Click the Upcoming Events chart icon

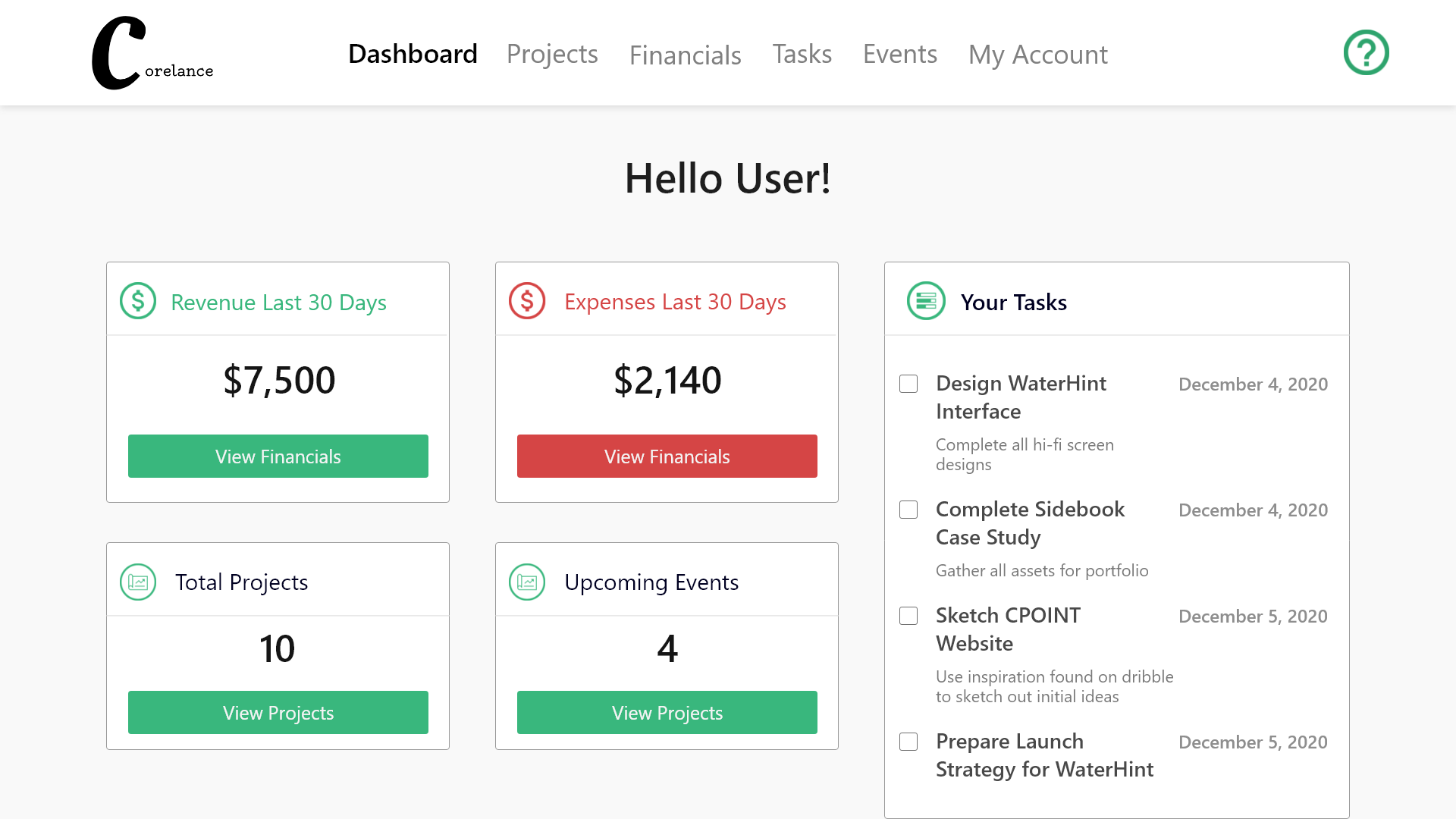pyautogui.click(x=527, y=582)
